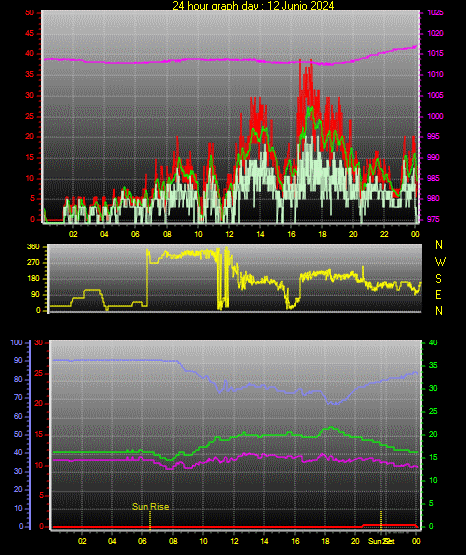466x555 pixels.
Task: Click the 18 hour tick on bottom graph
Action: (325, 541)
